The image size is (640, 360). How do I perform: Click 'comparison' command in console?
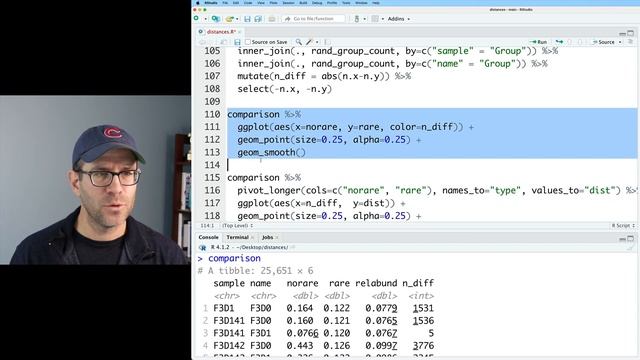(x=234, y=258)
